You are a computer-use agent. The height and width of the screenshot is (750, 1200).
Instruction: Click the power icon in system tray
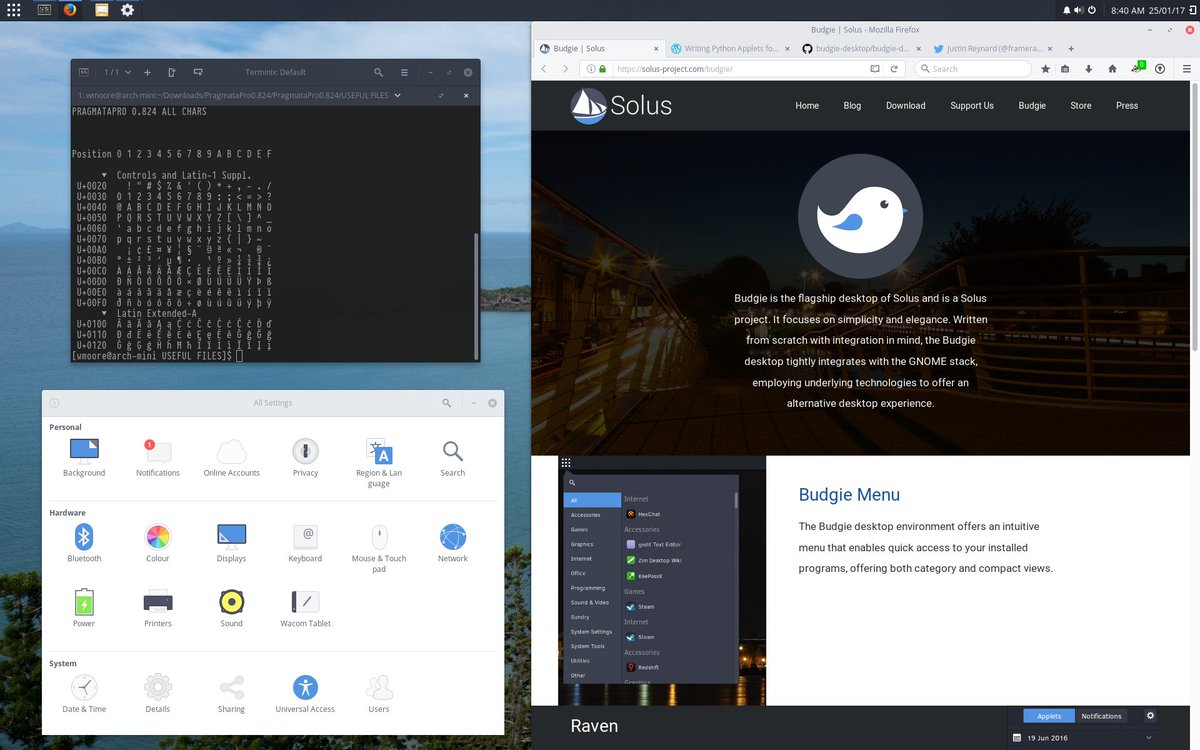[1091, 10]
